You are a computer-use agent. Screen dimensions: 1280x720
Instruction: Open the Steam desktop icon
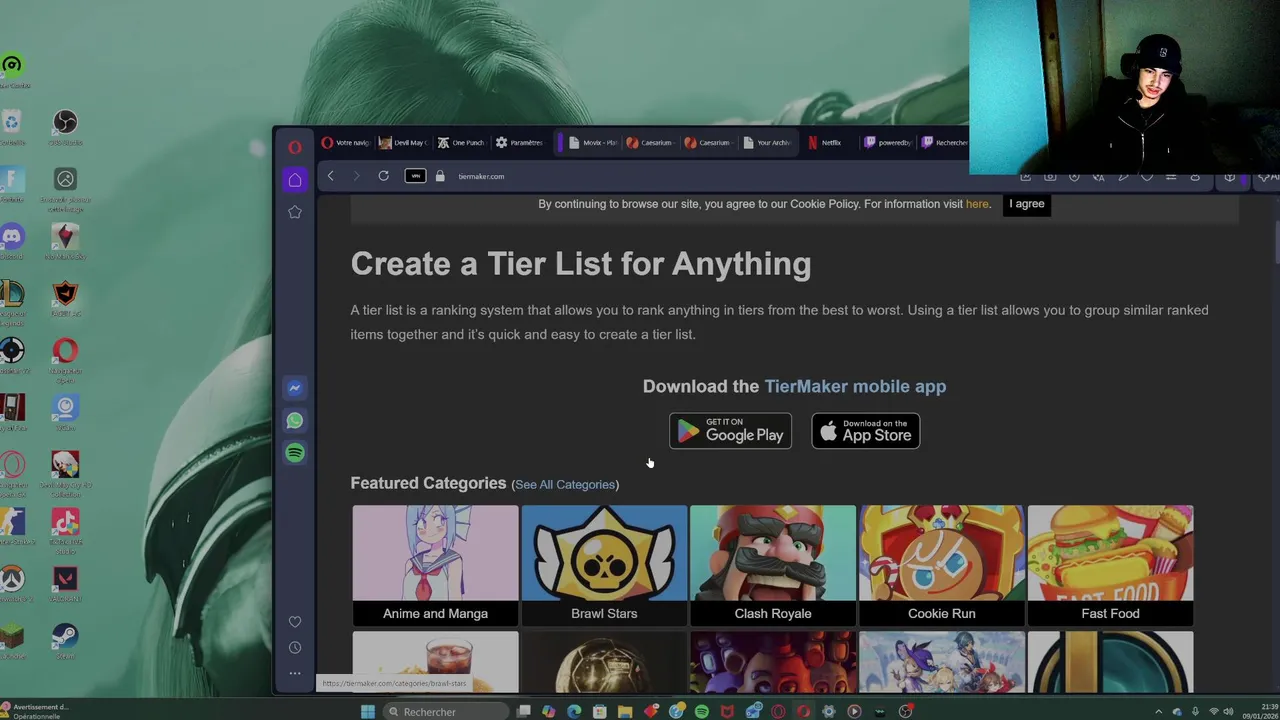pos(65,640)
